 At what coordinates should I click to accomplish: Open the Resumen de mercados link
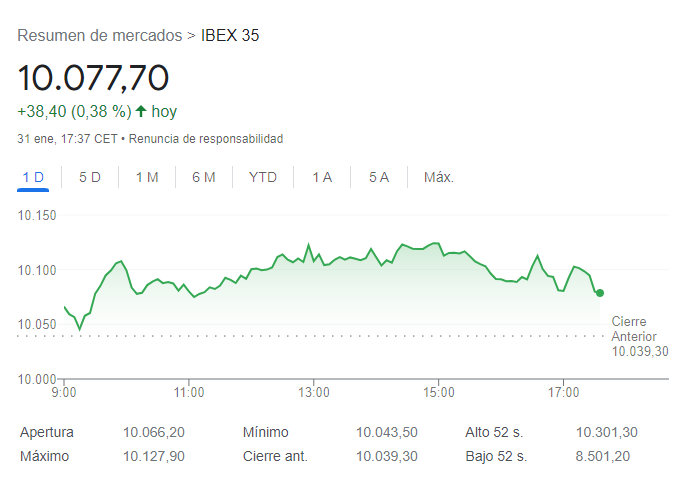100,35
